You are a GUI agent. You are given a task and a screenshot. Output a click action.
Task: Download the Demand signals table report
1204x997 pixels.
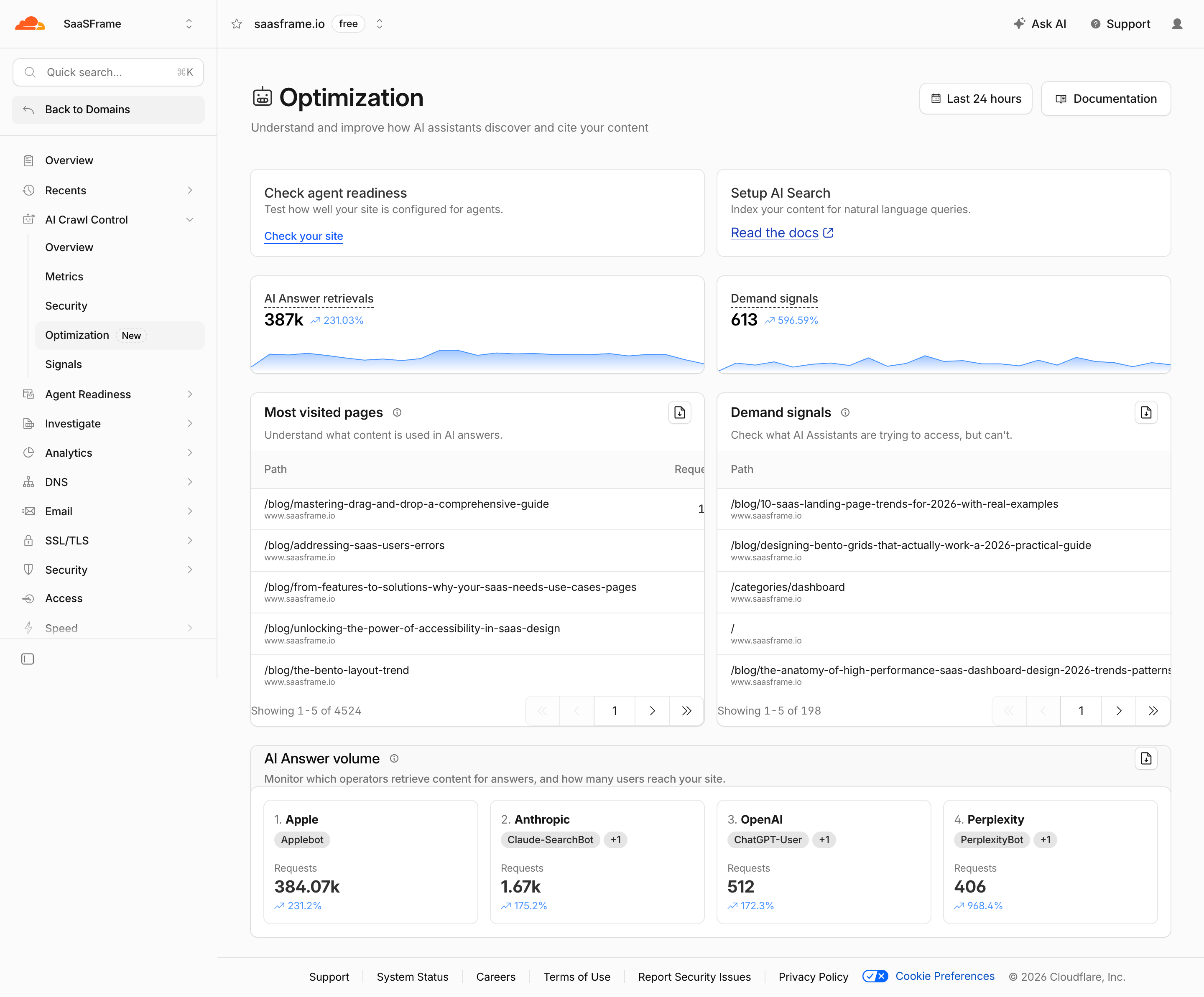[1146, 412]
